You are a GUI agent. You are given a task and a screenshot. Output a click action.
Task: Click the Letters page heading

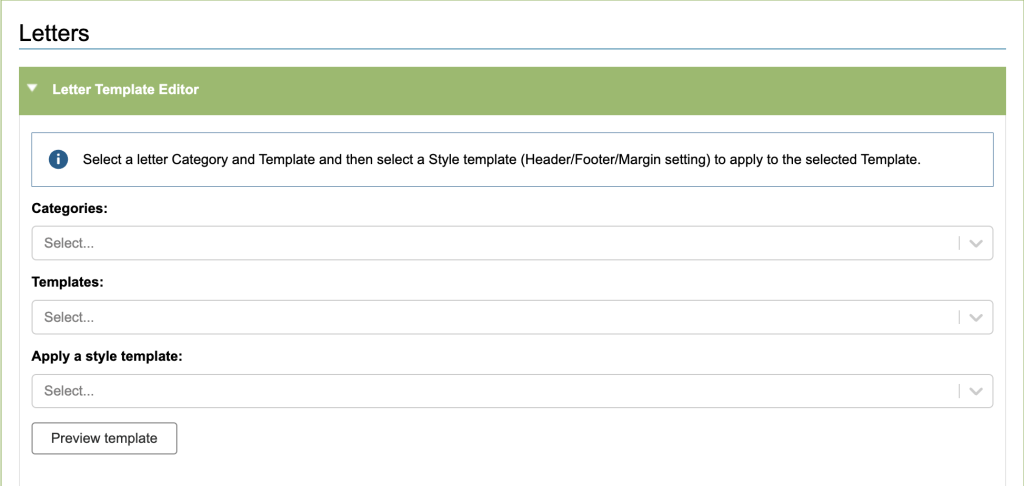(x=54, y=33)
